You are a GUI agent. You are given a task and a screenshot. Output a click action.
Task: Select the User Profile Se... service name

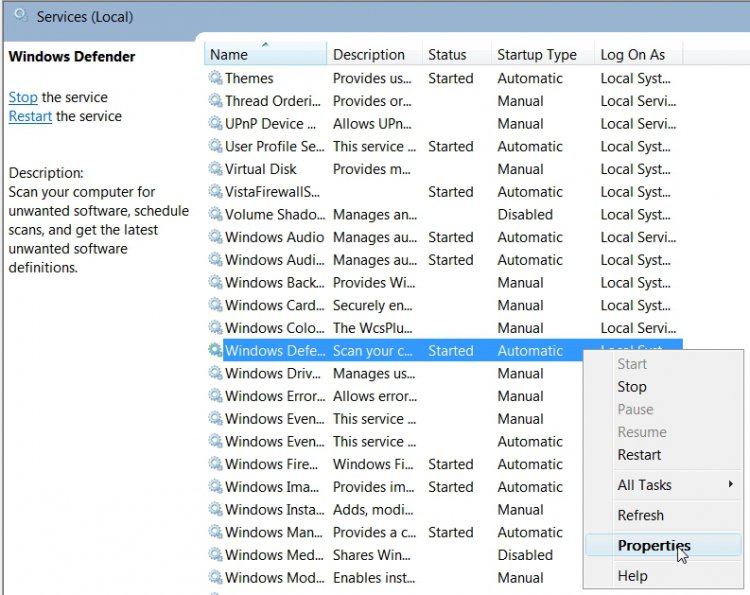click(275, 146)
